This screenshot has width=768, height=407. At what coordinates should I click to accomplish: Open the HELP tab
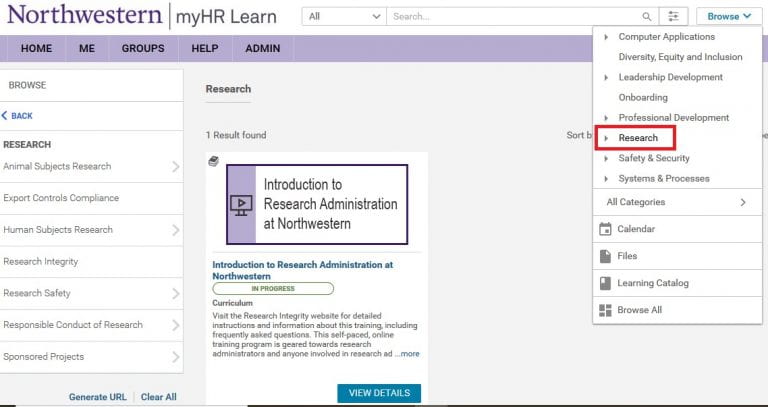(205, 48)
